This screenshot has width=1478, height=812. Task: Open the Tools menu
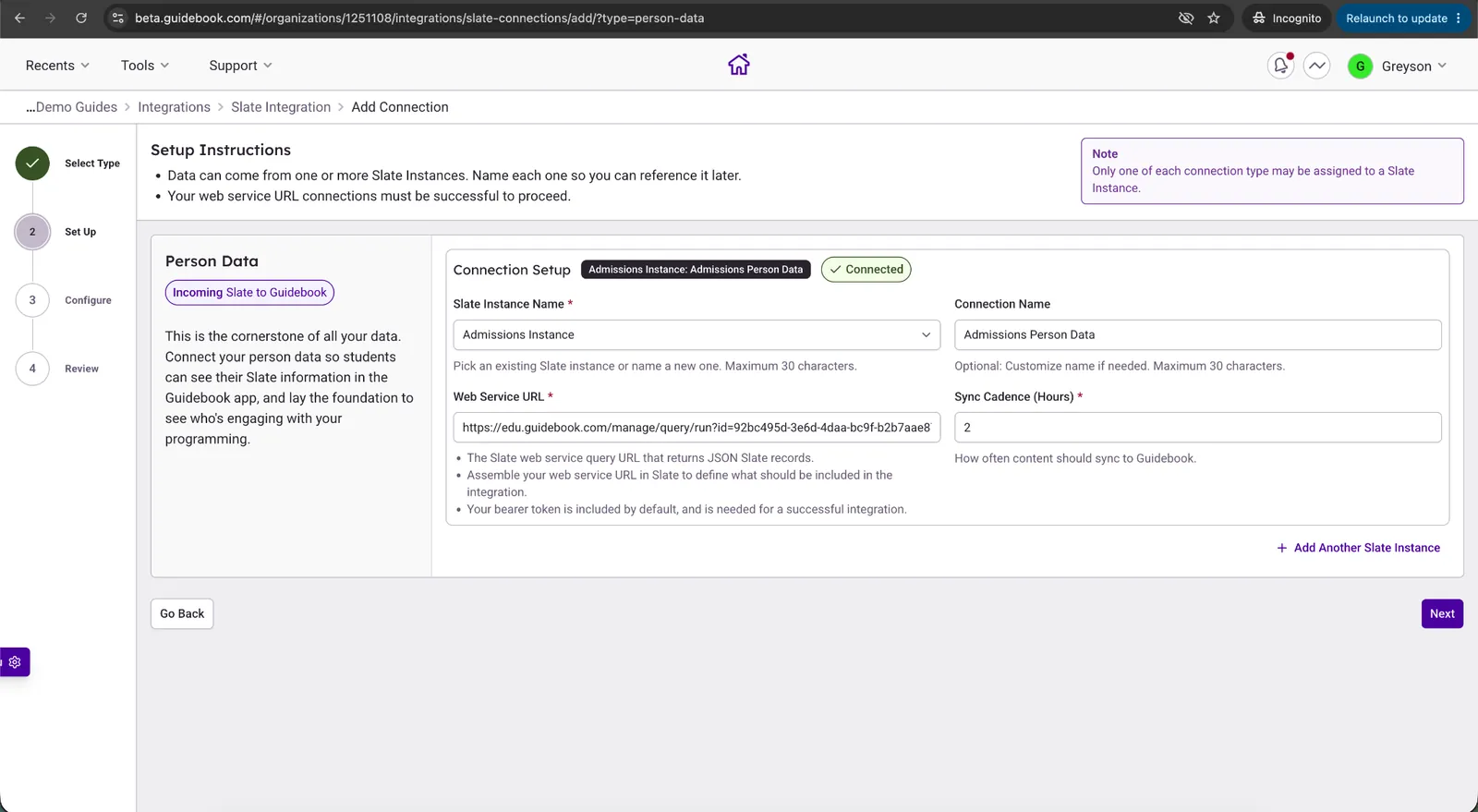click(145, 66)
